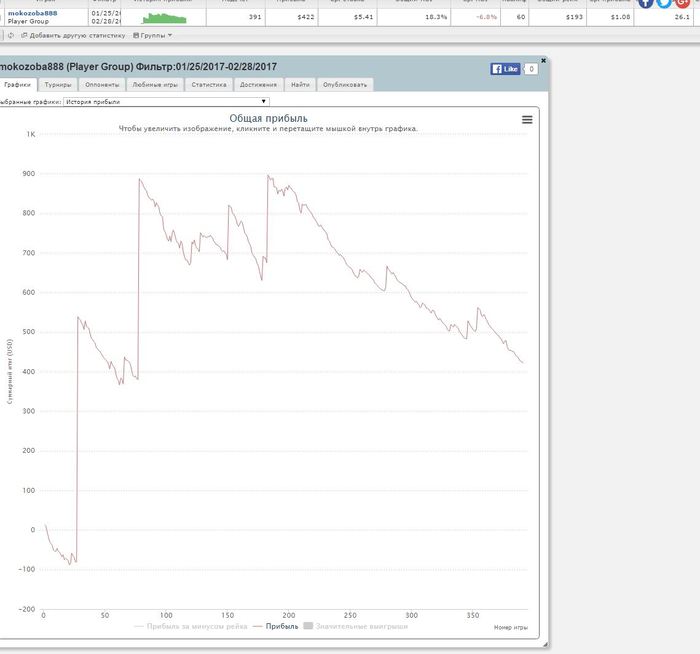Open the Опубликовать tab

click(345, 84)
